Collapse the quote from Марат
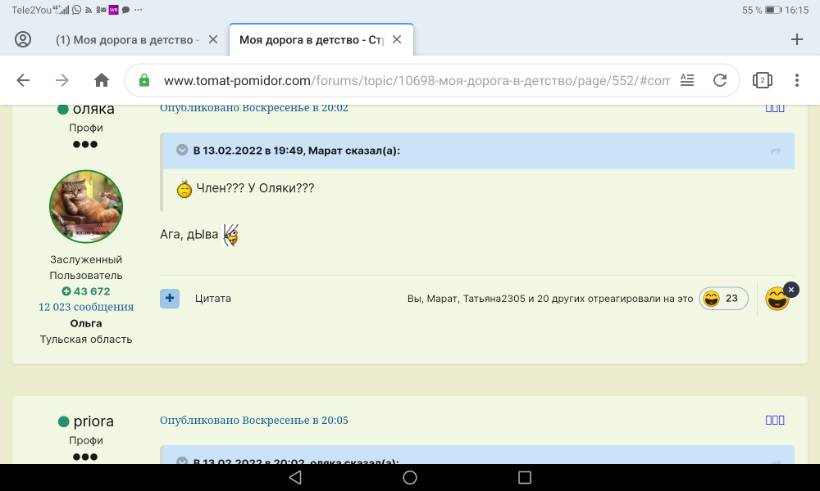This screenshot has width=820, height=491. click(x=182, y=150)
